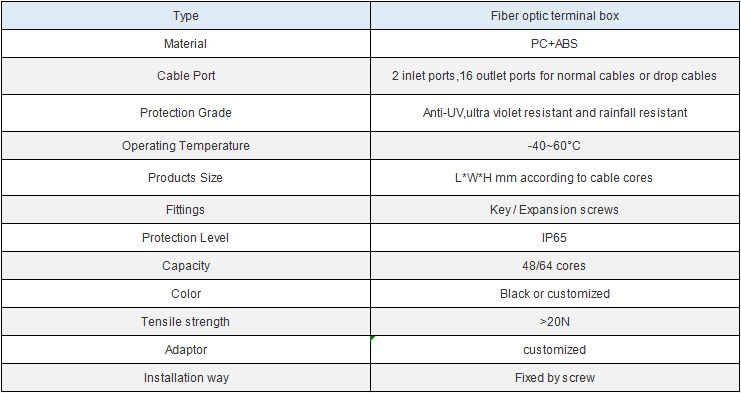Image resolution: width=741 pixels, height=393 pixels.
Task: Select the 48/64 cores cell
Action: tap(555, 265)
